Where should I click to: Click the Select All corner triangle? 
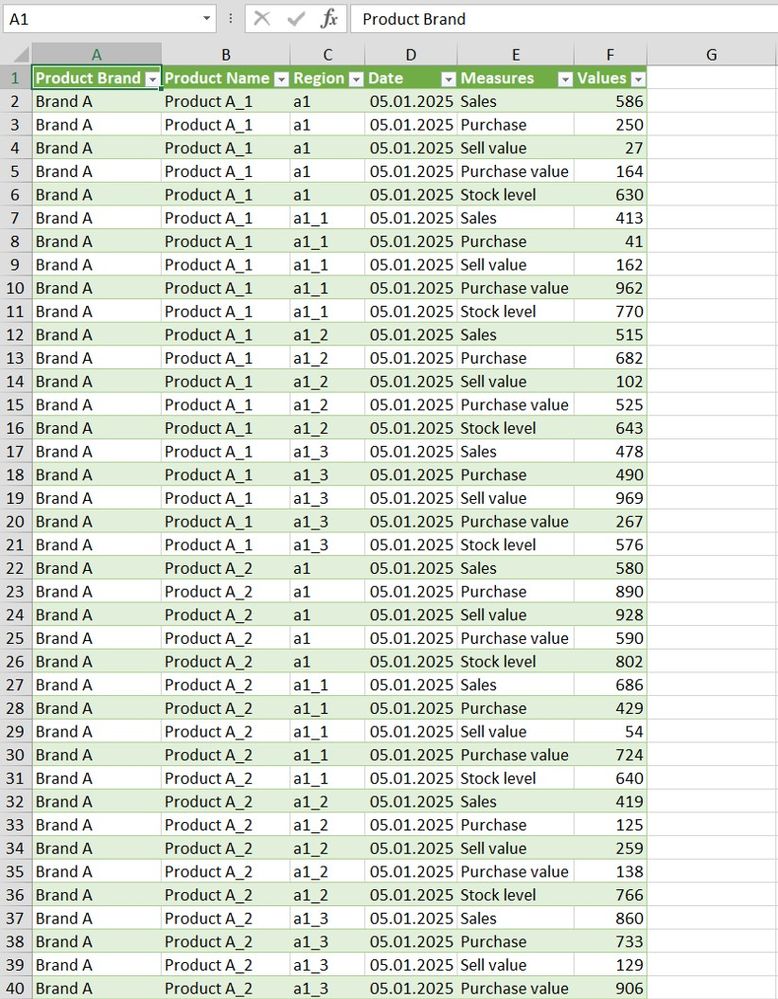17,55
